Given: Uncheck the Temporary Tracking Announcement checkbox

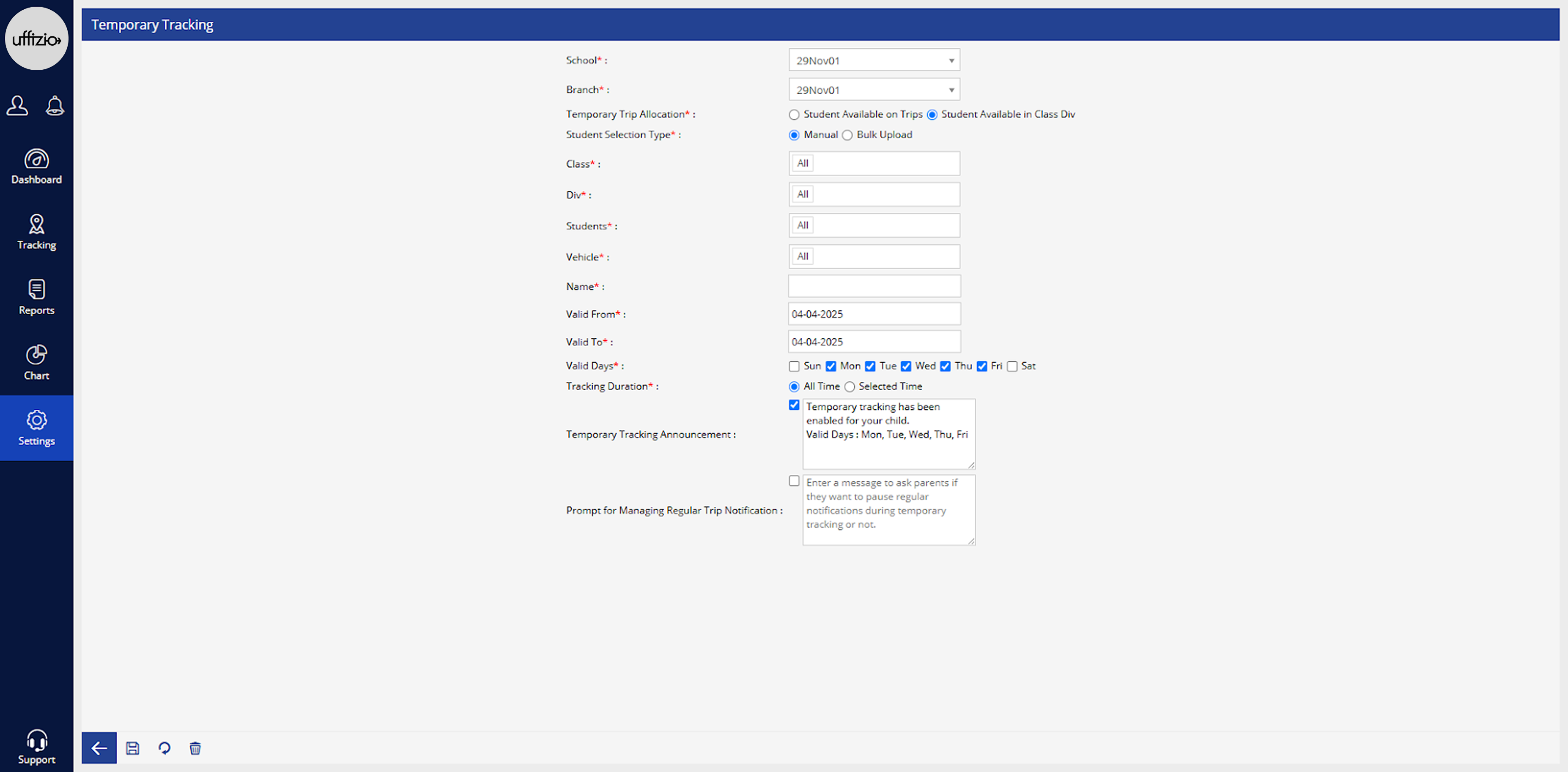Looking at the screenshot, I should coord(794,405).
